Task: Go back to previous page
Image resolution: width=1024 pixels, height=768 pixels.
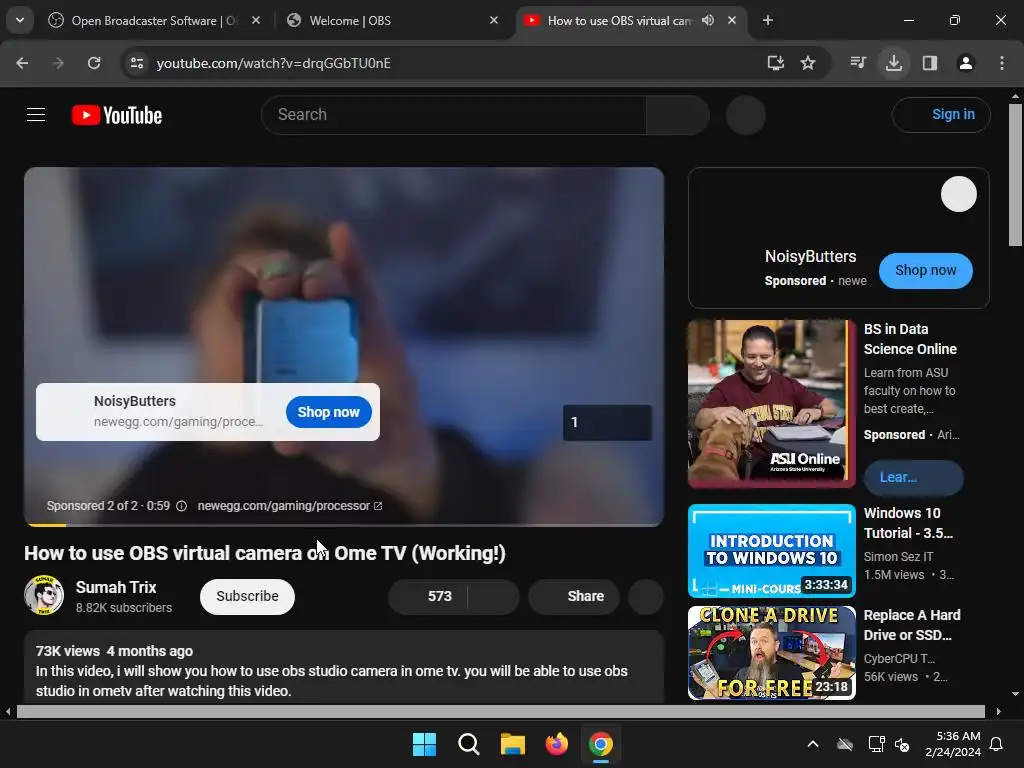Action: click(22, 63)
